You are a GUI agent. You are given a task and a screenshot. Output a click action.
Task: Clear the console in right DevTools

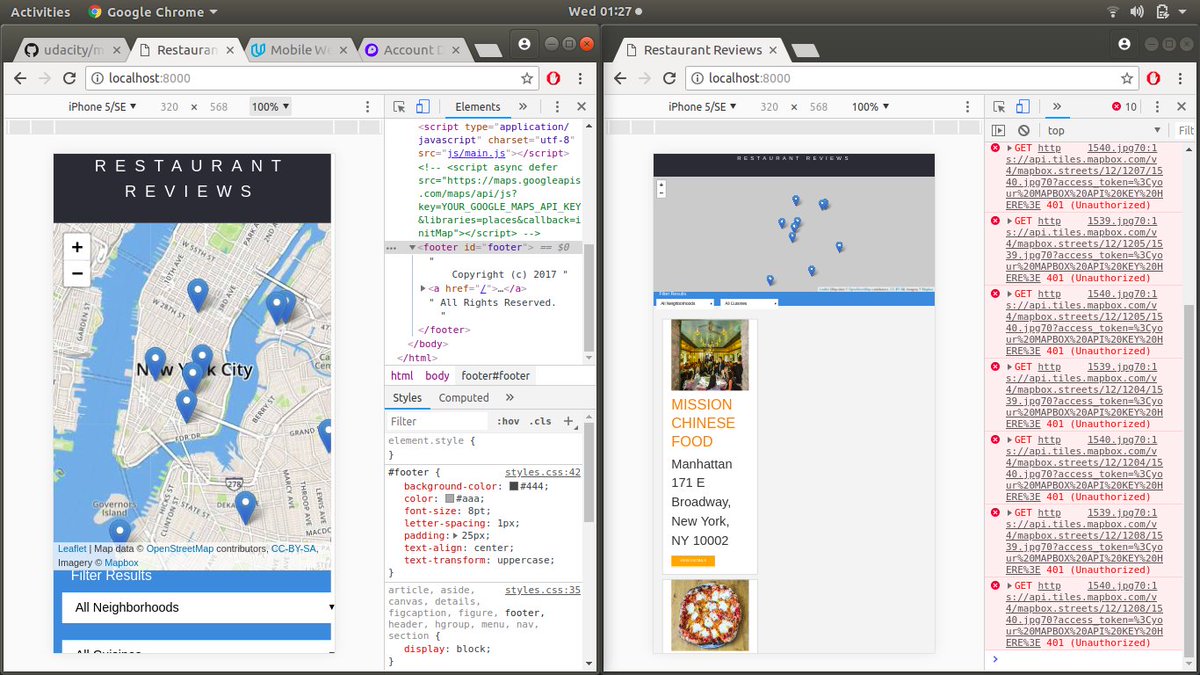pyautogui.click(x=1023, y=131)
